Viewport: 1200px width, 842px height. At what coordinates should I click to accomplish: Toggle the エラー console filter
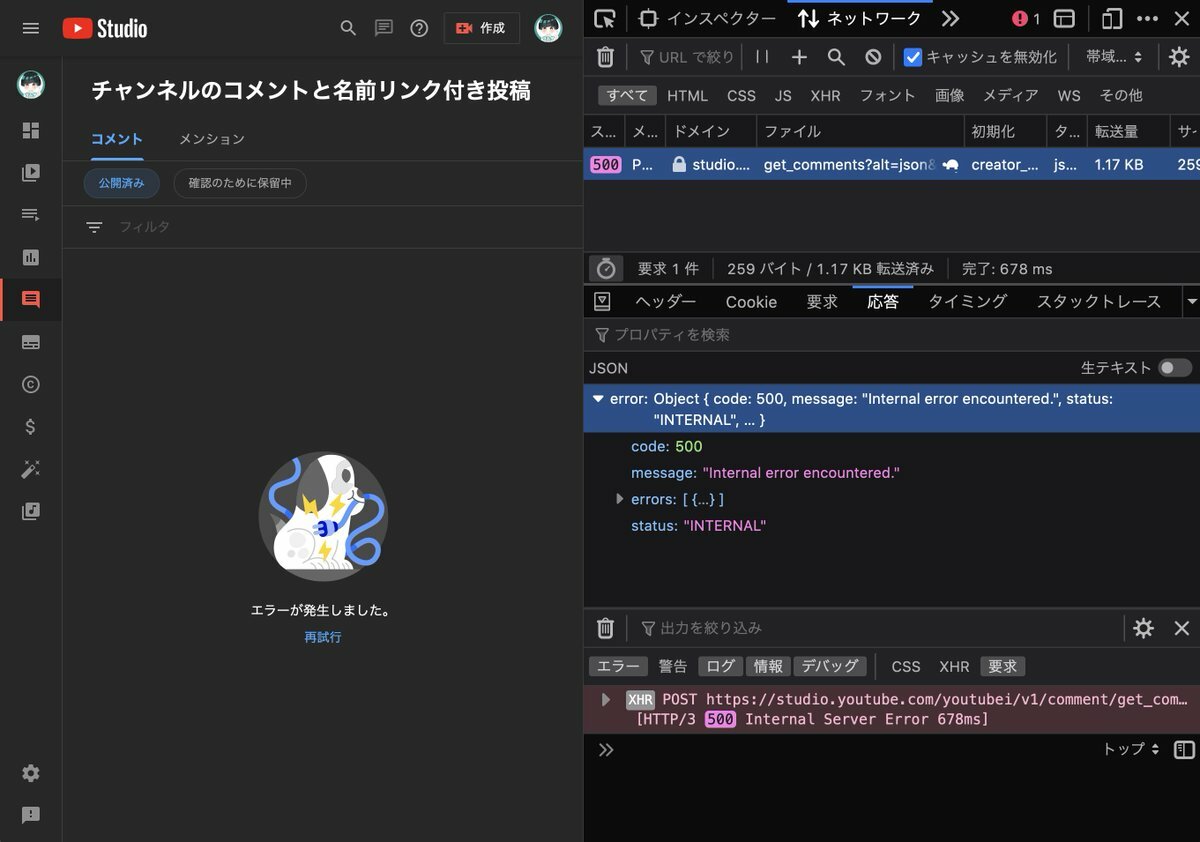coord(618,666)
